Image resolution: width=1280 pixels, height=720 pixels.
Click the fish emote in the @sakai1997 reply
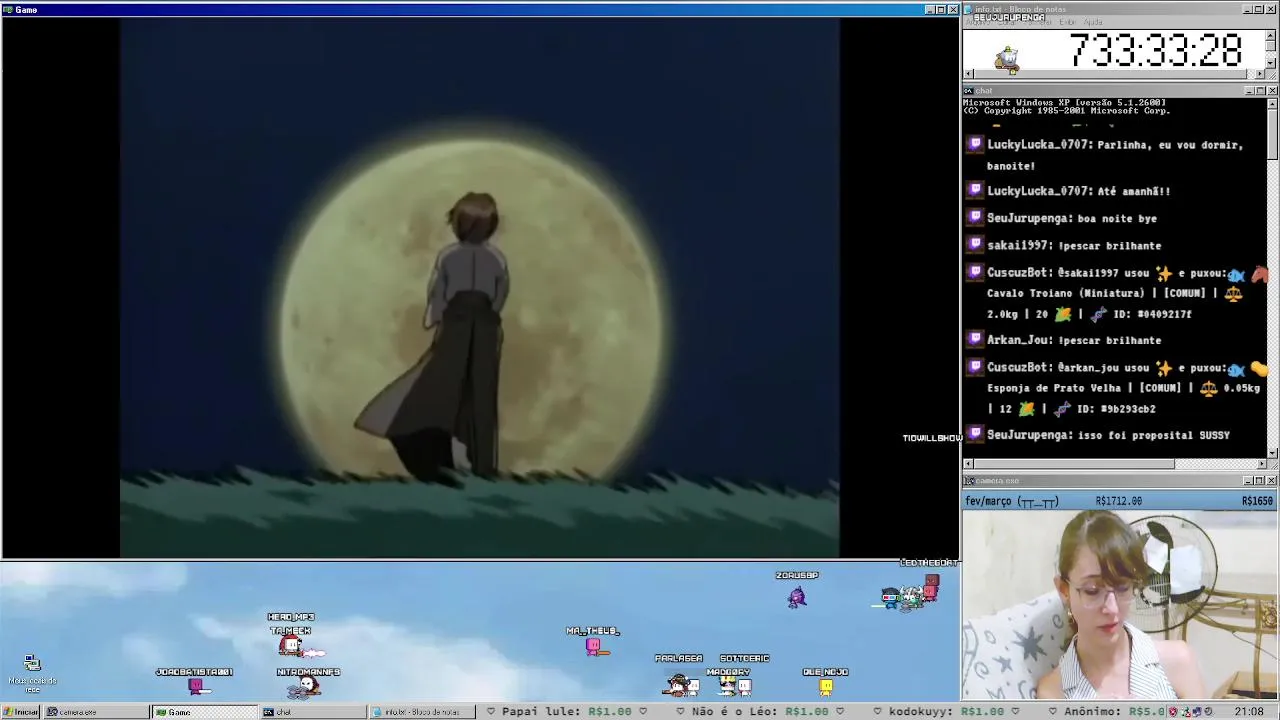pos(1237,274)
